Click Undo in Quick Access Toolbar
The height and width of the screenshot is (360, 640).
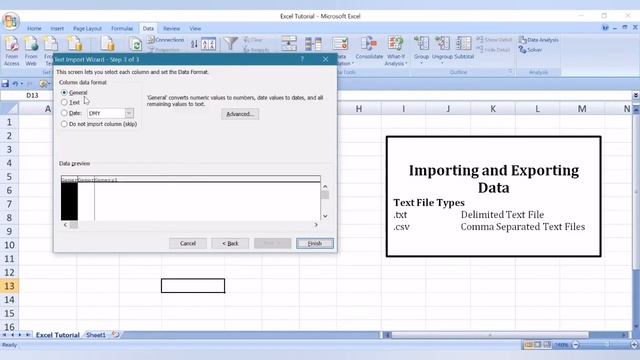coord(15,84)
